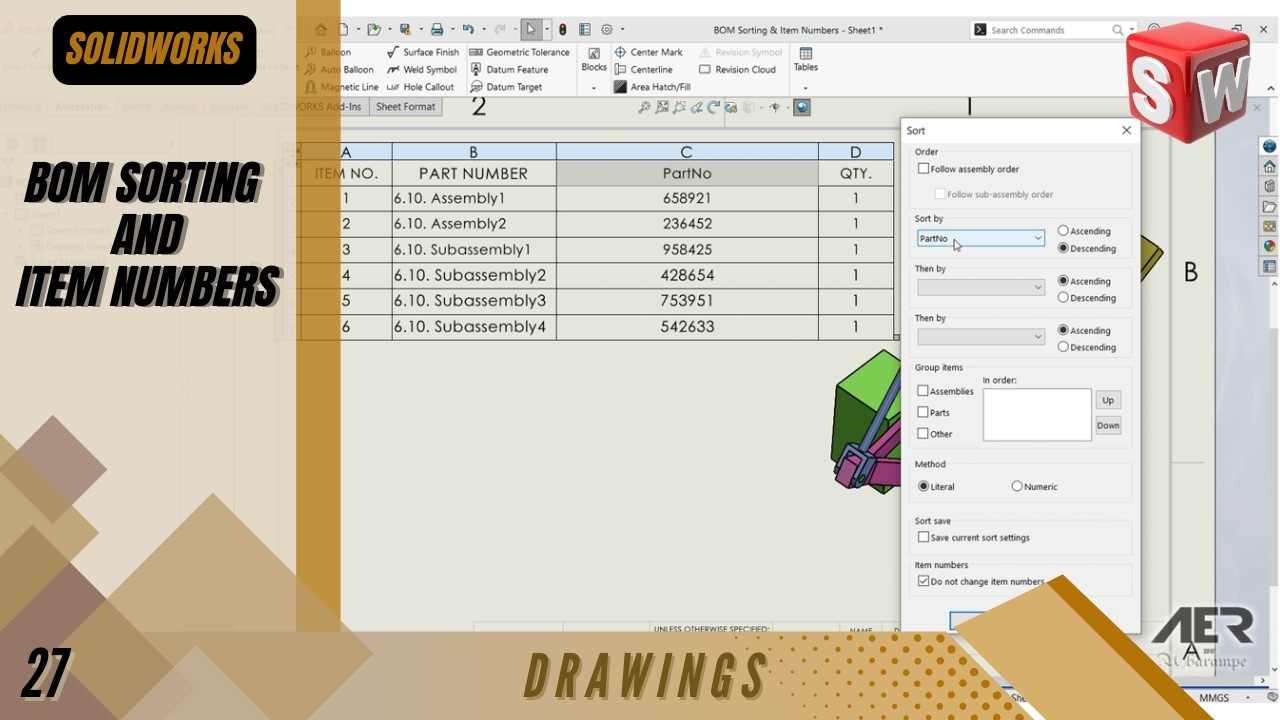Image resolution: width=1280 pixels, height=720 pixels.
Task: Add a Datum Target
Action: click(x=505, y=87)
